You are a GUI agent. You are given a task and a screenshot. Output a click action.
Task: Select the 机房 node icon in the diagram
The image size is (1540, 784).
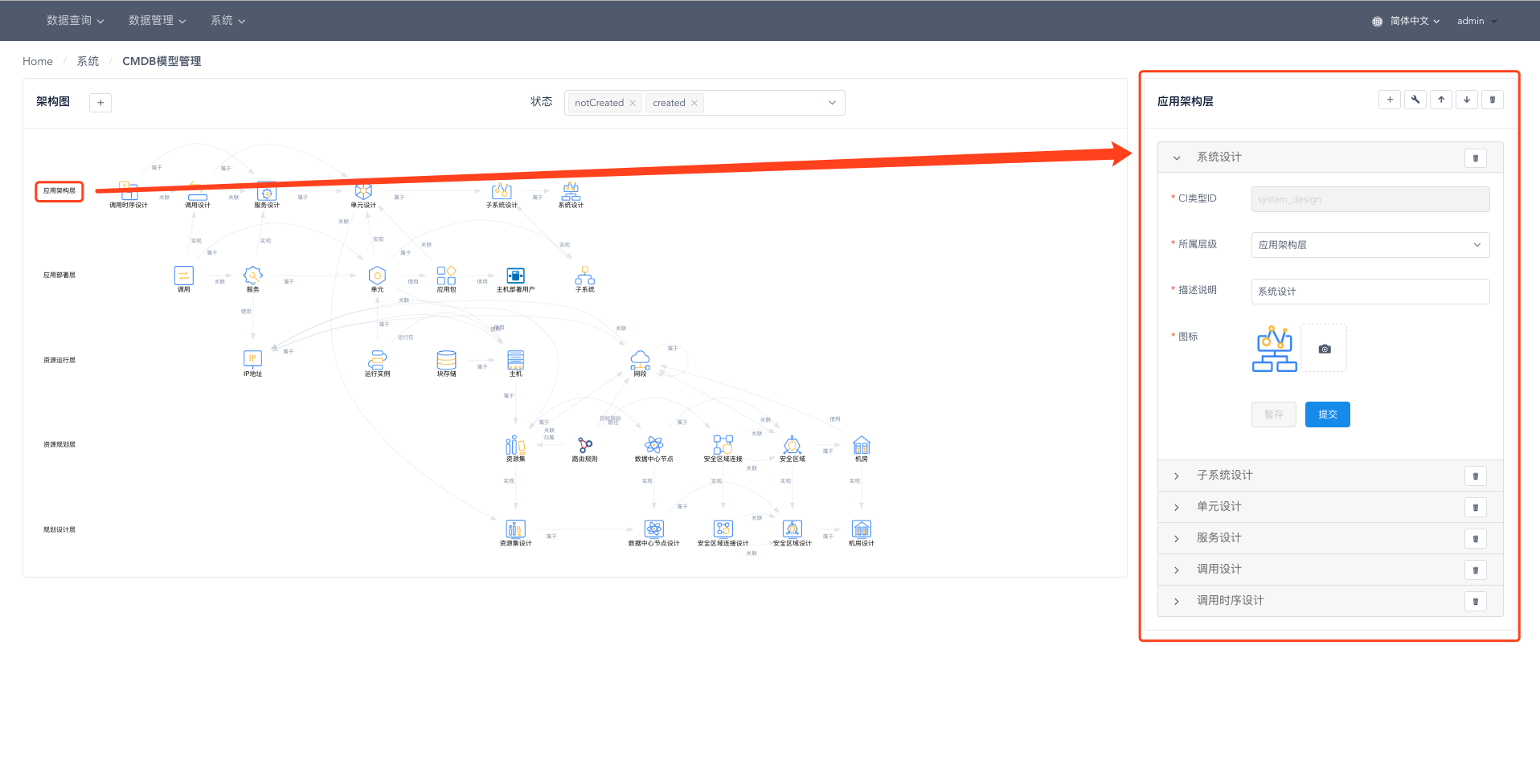862,445
